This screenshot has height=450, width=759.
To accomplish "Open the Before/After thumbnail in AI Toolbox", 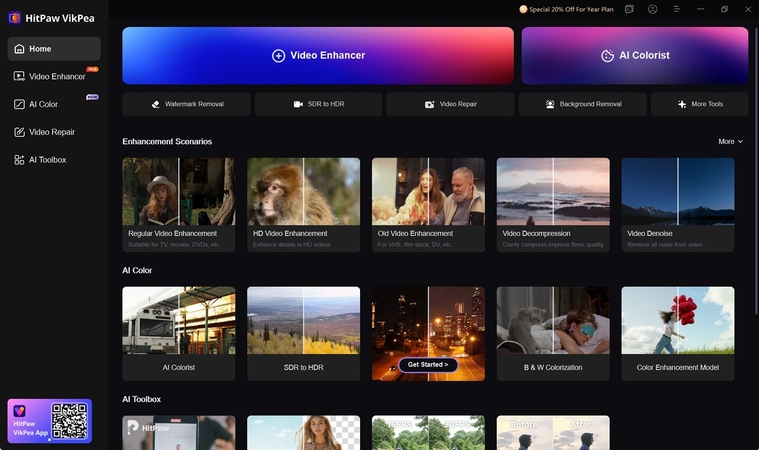I will pyautogui.click(x=553, y=433).
